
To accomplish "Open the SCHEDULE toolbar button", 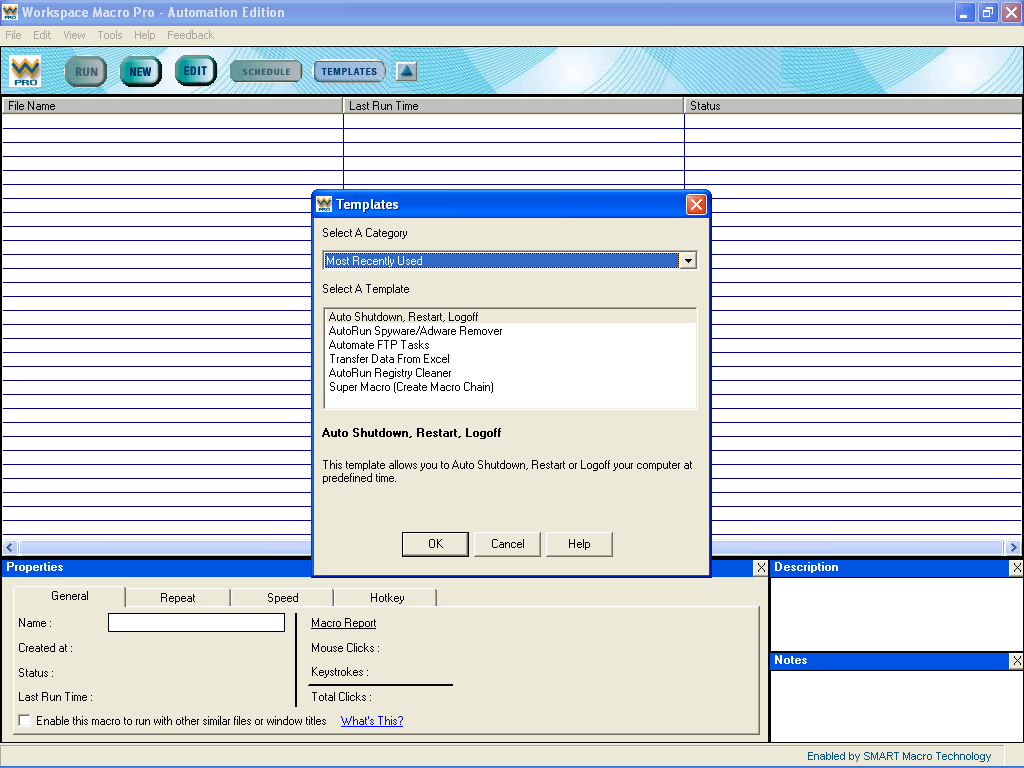I will (x=266, y=72).
